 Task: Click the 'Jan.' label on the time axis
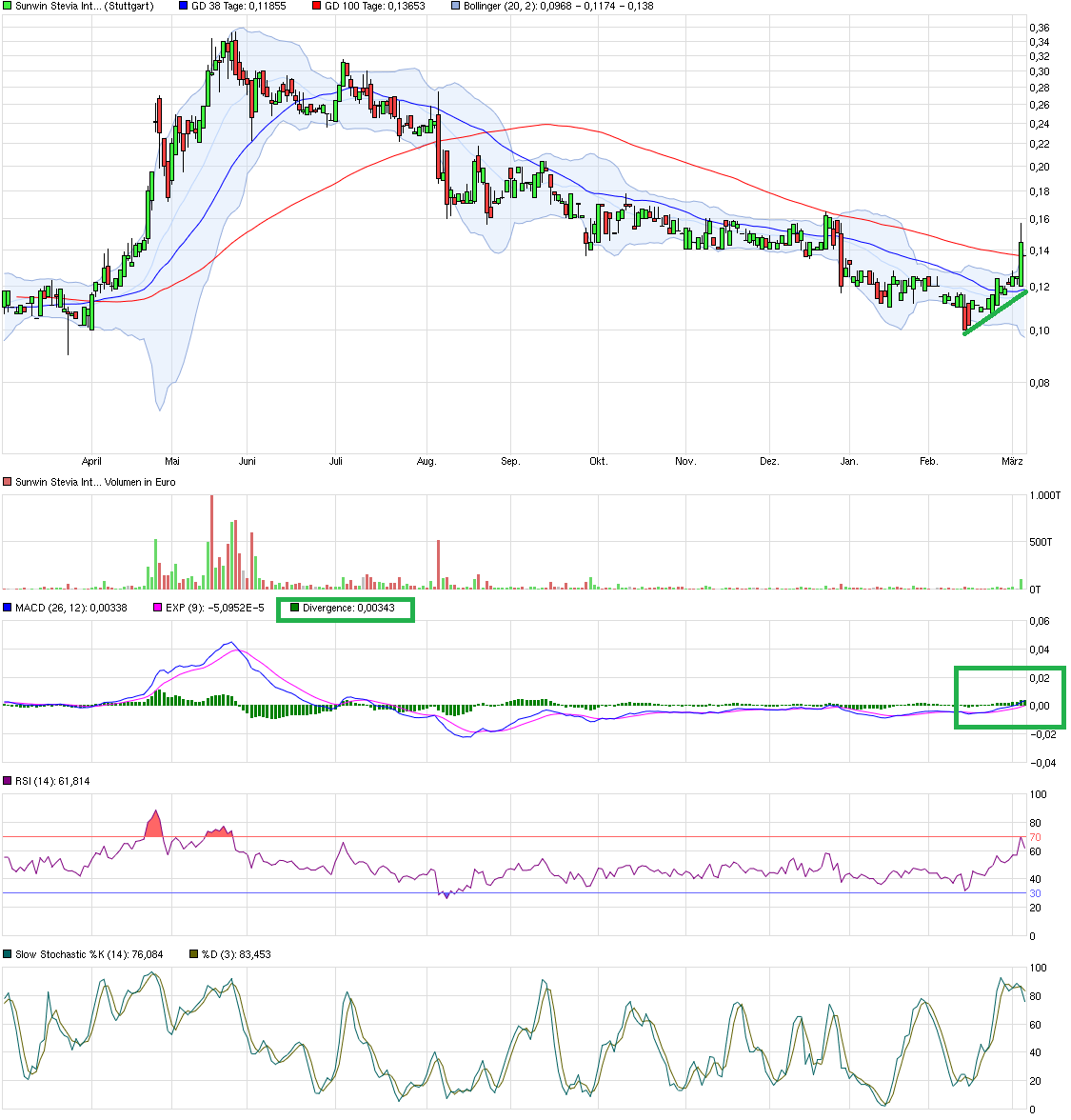pyautogui.click(x=849, y=461)
